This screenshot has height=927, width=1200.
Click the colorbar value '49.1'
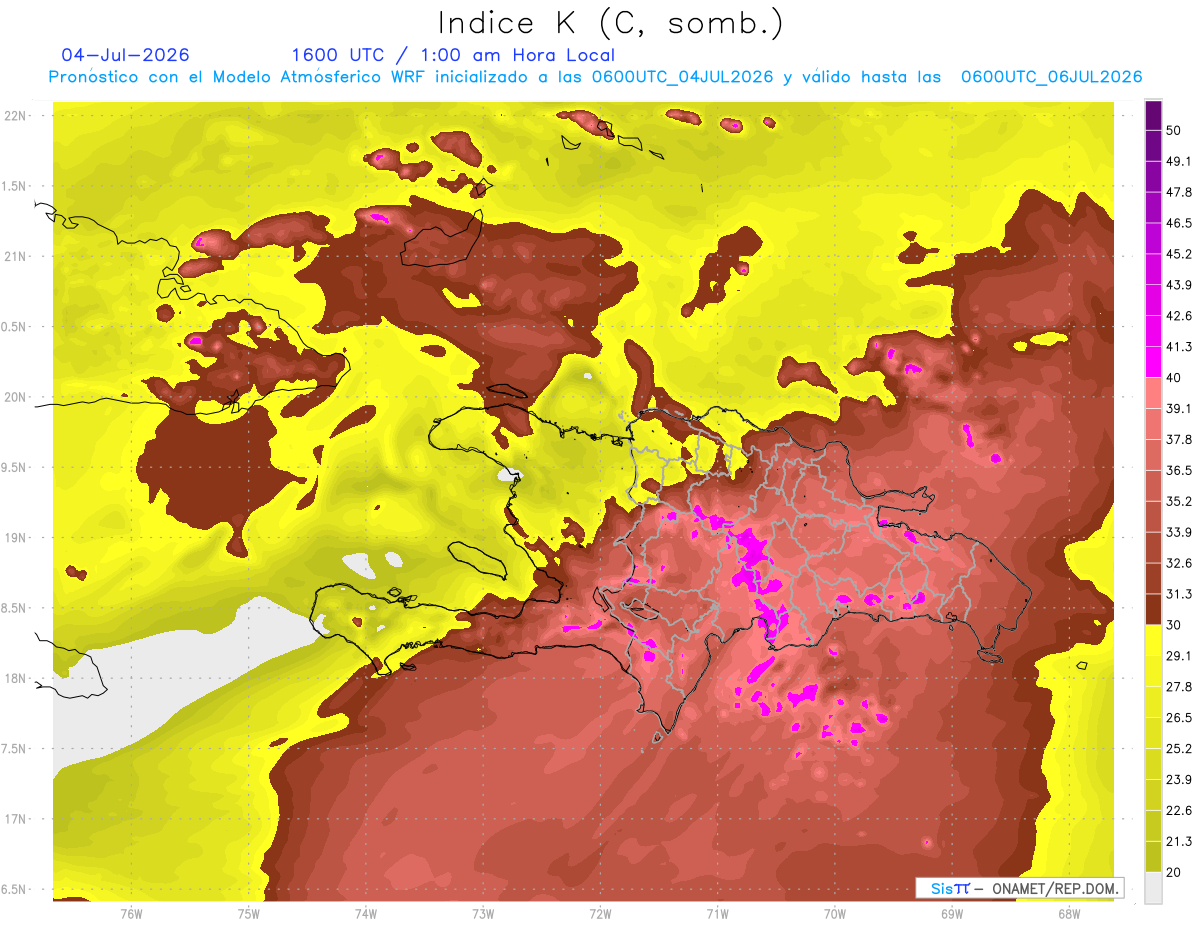[1179, 161]
